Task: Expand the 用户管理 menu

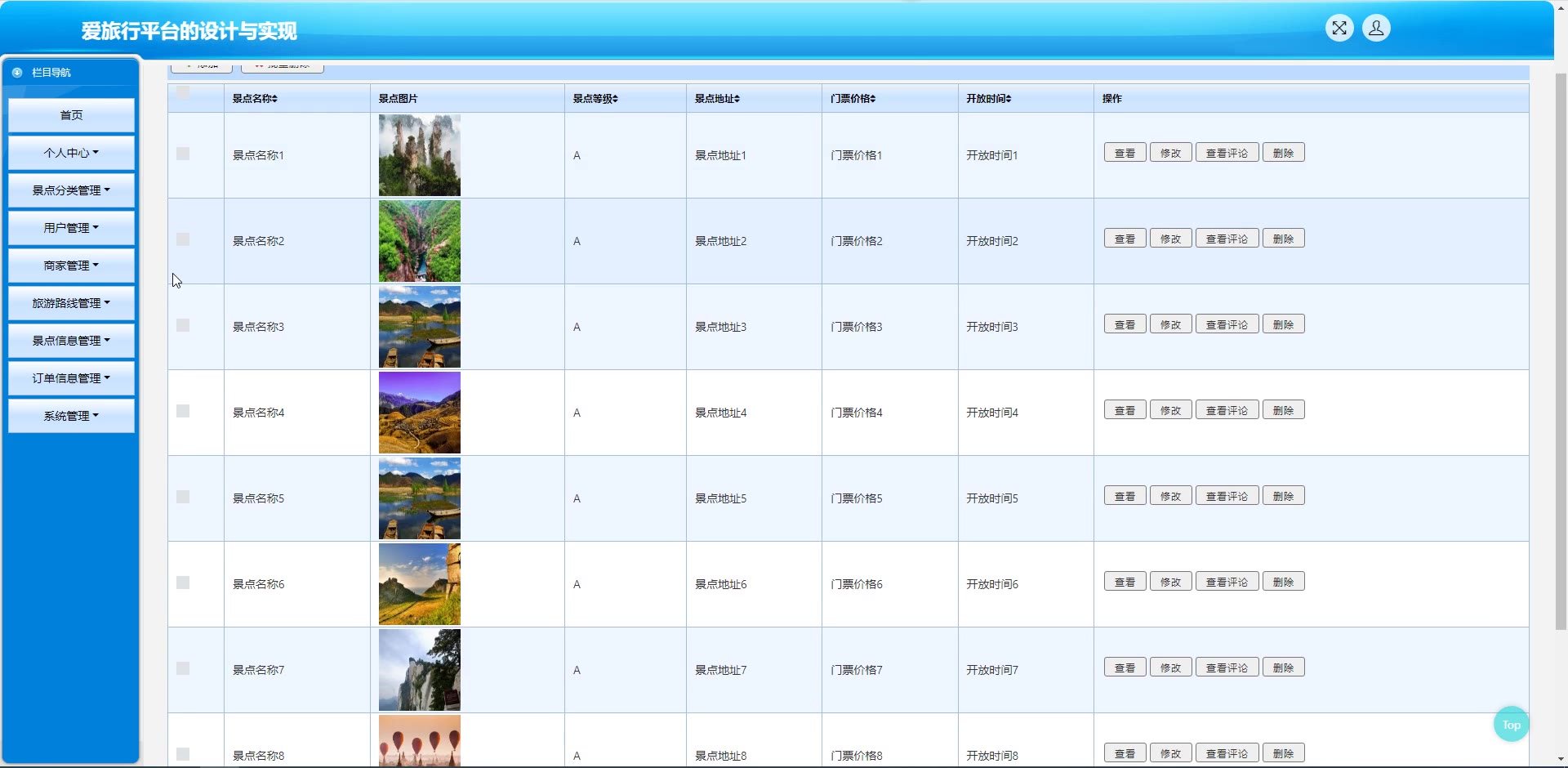Action: tap(71, 228)
